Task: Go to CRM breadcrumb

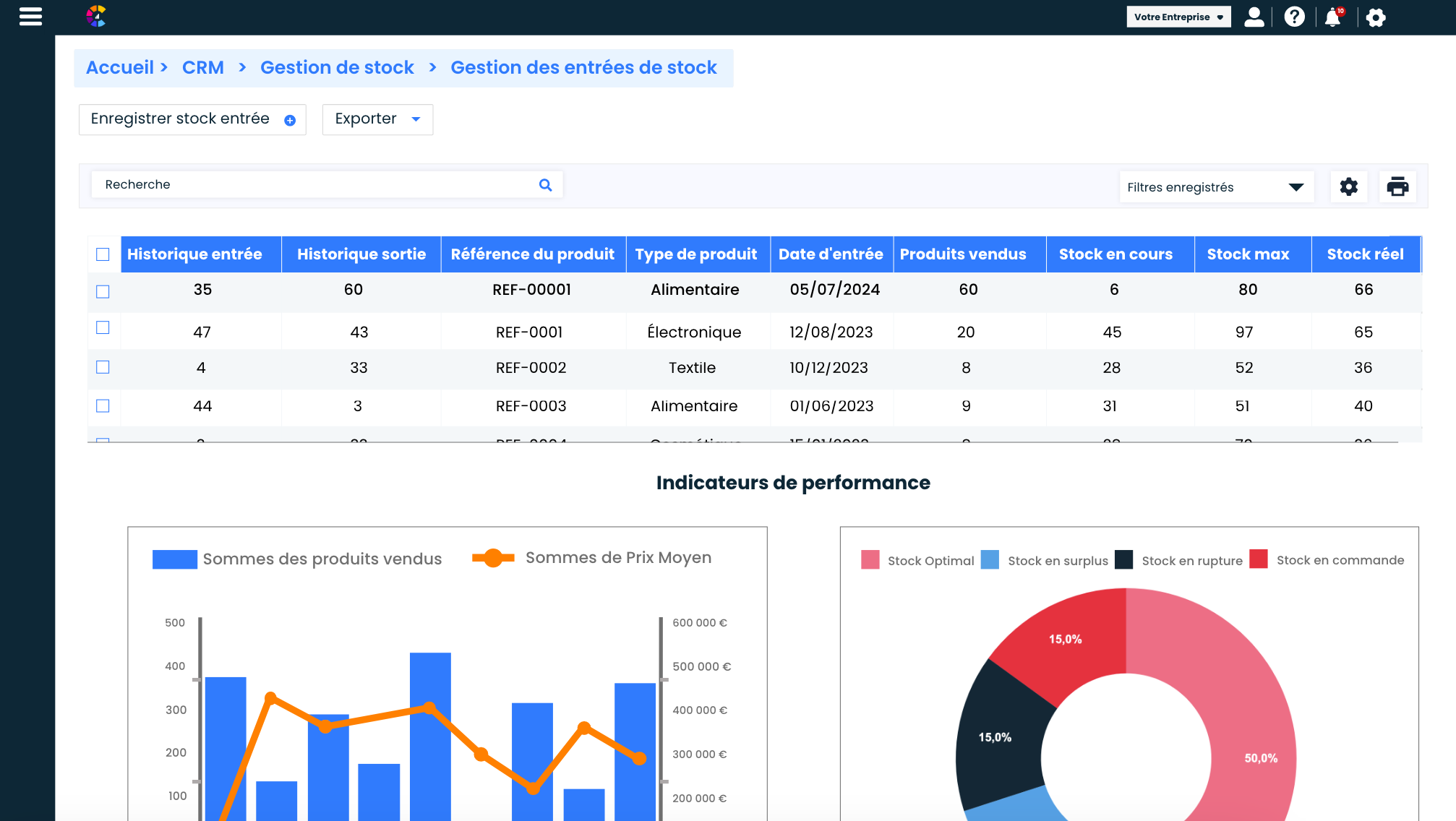Action: point(203,68)
